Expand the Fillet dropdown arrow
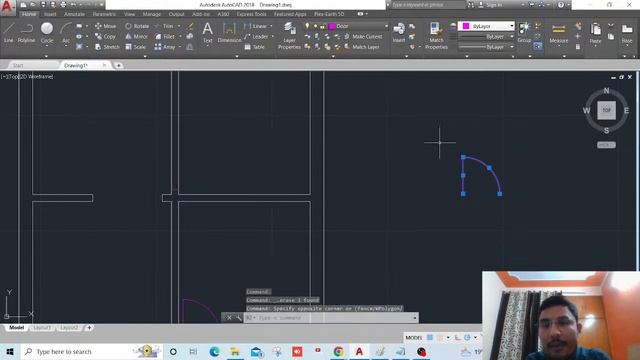Viewport: 640px width, 360px height. (x=180, y=36)
